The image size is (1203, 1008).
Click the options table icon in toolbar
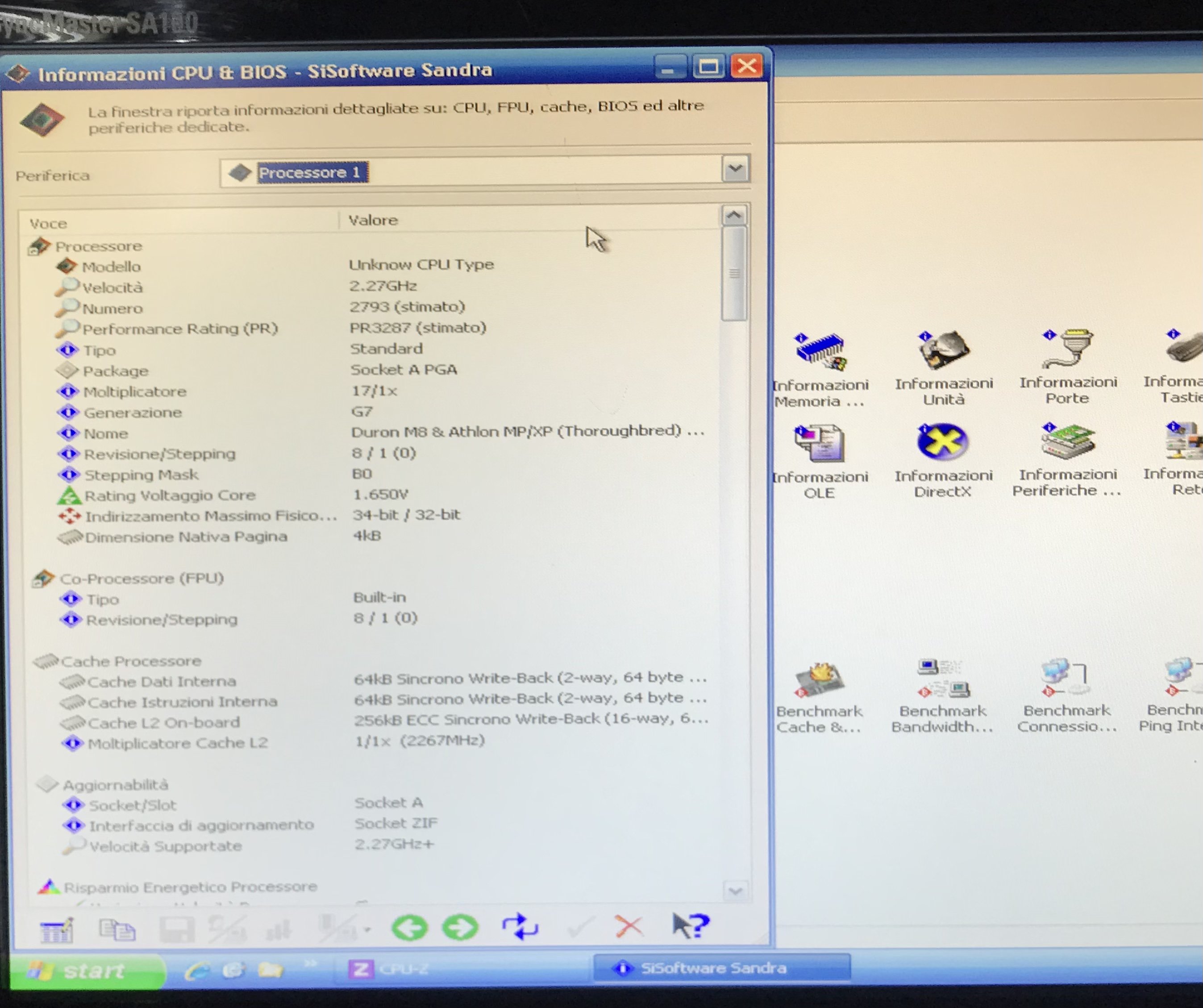(57, 929)
